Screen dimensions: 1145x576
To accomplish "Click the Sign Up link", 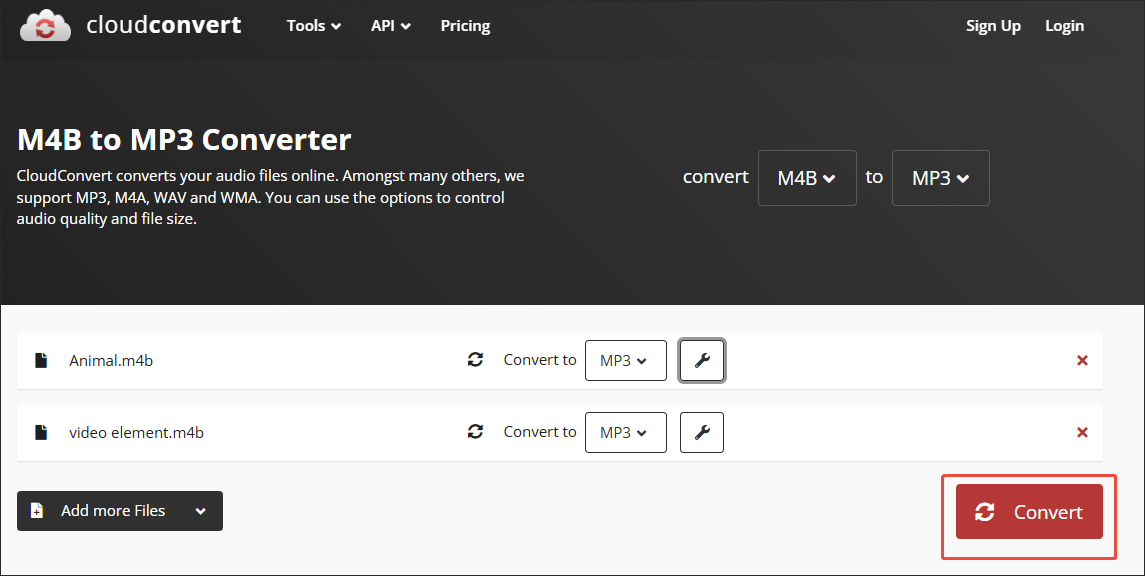I will point(993,25).
